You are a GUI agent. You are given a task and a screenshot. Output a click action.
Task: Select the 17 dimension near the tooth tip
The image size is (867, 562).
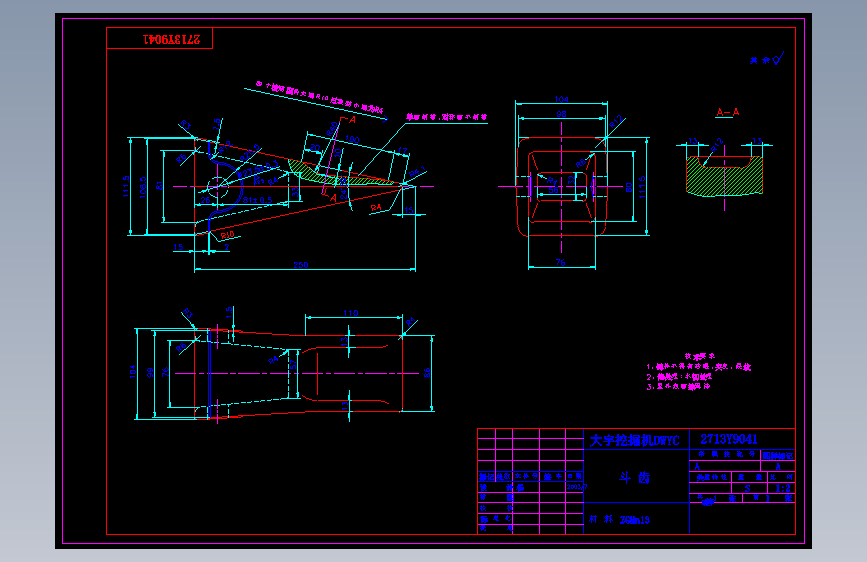[x=402, y=150]
